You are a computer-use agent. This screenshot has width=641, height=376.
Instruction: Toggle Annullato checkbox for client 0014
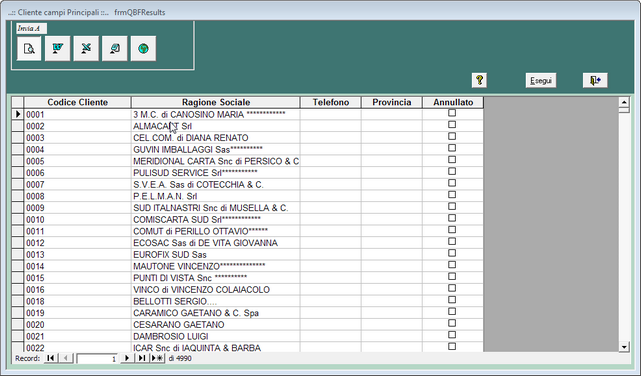(452, 265)
